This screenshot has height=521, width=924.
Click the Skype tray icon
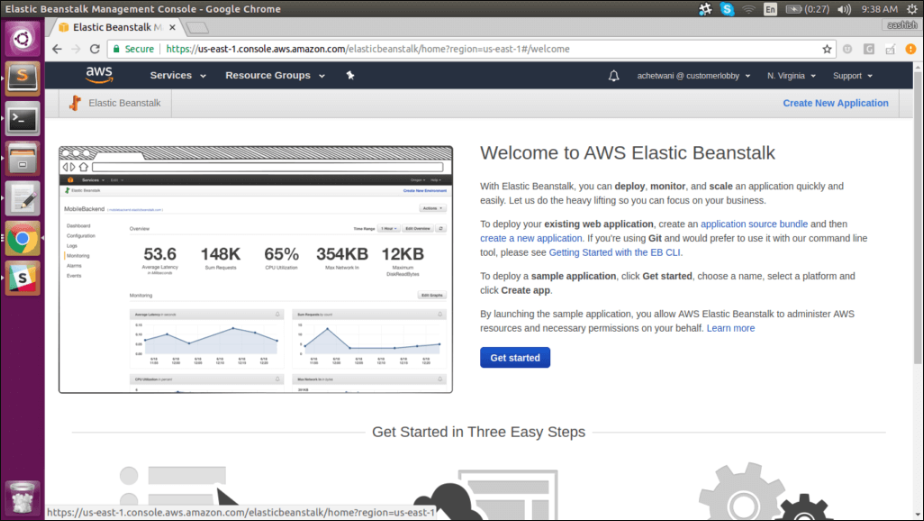(x=727, y=9)
